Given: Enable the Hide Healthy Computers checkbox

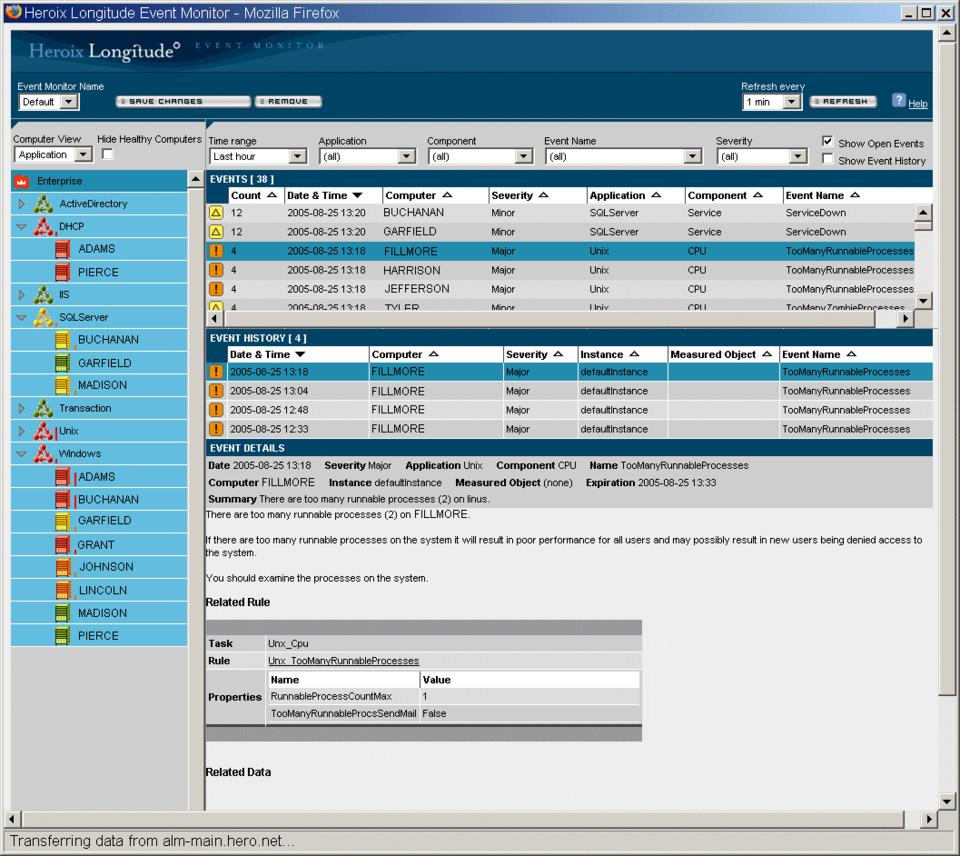Looking at the screenshot, I should pyautogui.click(x=108, y=155).
